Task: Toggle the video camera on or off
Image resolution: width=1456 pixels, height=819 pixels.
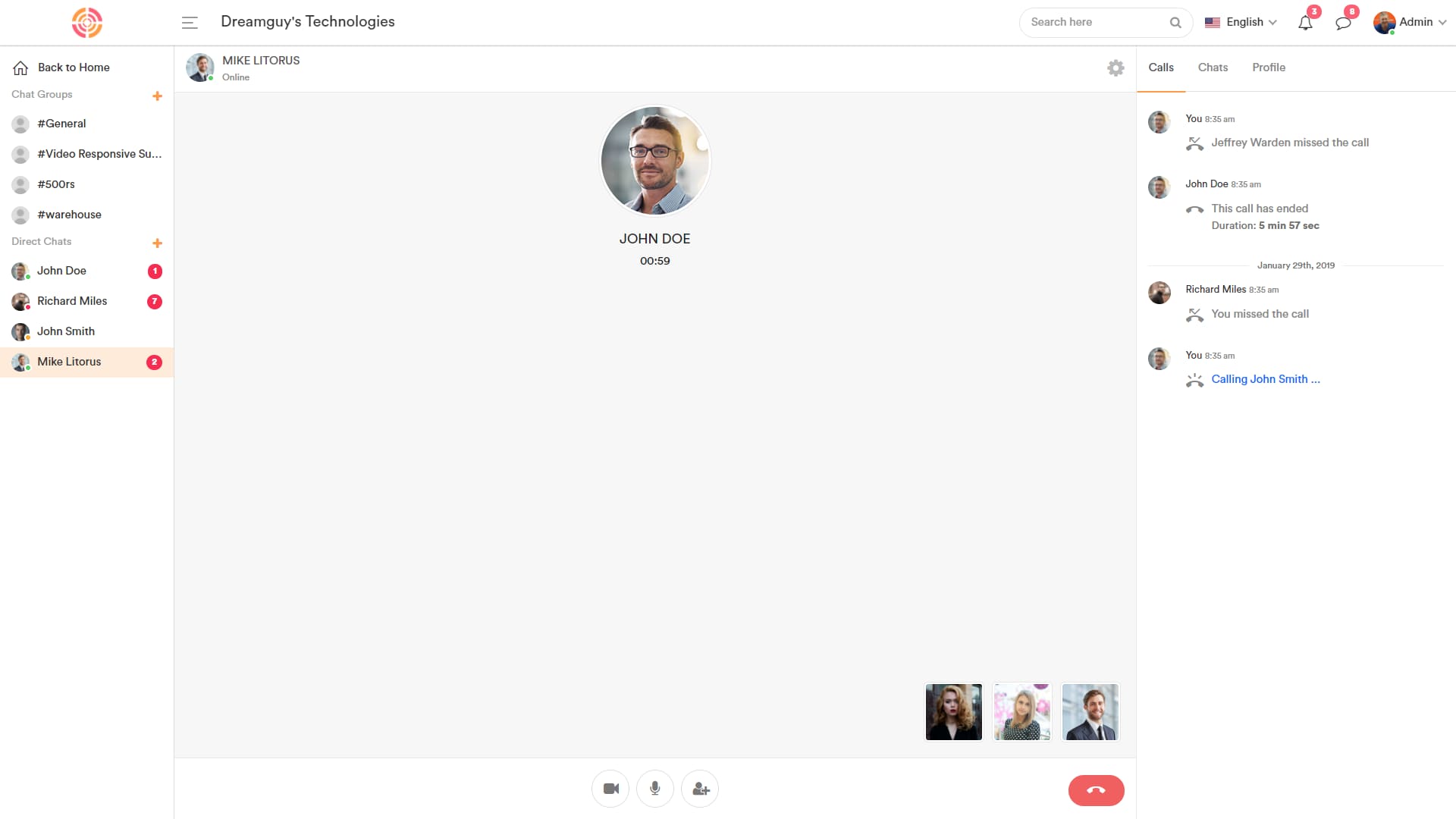Action: pyautogui.click(x=610, y=789)
